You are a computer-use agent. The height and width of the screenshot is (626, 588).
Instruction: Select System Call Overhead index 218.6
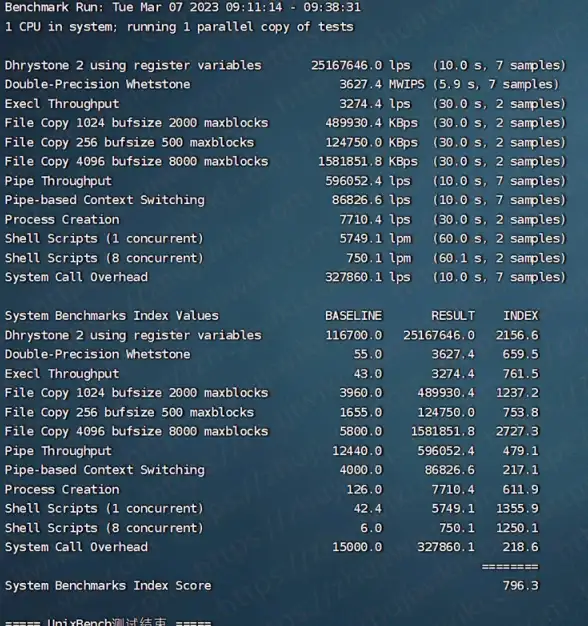(x=521, y=547)
